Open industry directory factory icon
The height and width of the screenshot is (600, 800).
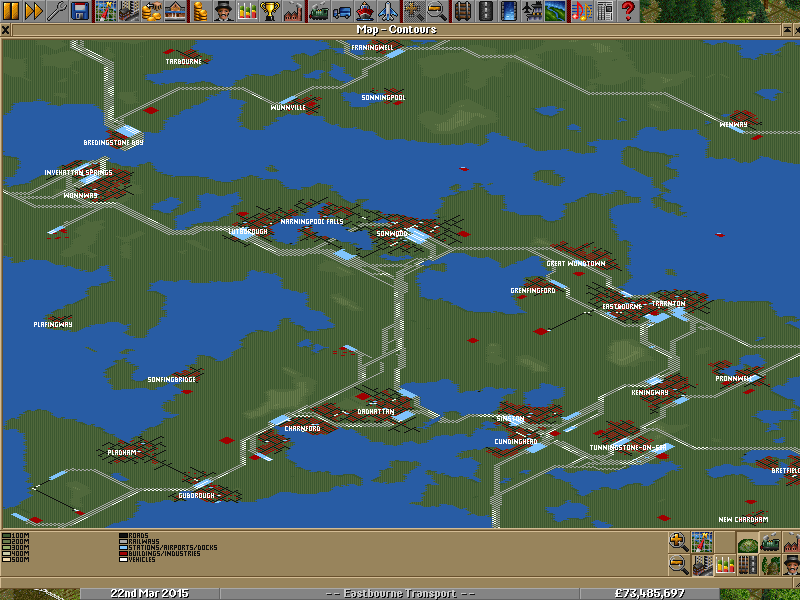click(291, 11)
